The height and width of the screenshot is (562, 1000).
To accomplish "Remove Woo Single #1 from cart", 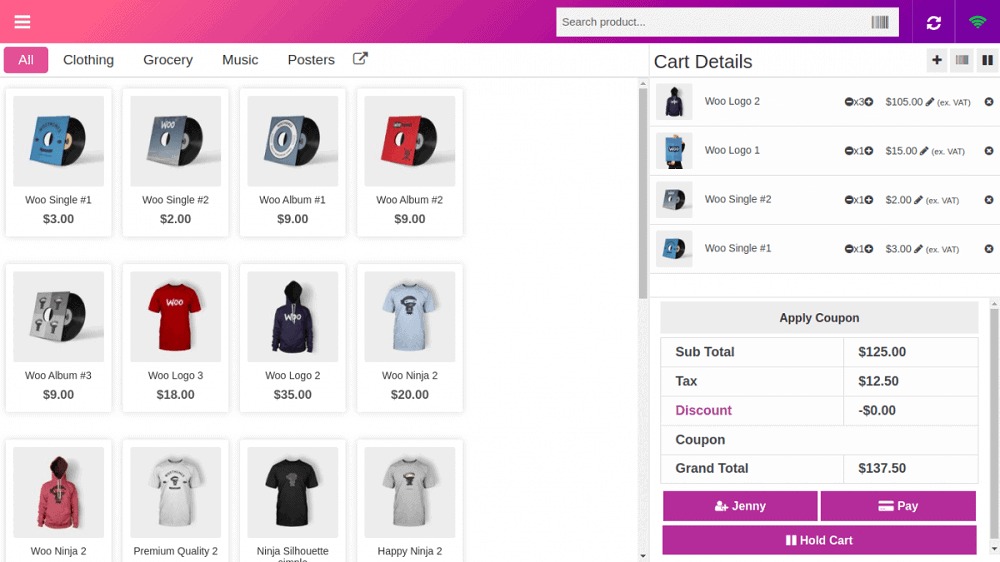I will click(x=989, y=249).
